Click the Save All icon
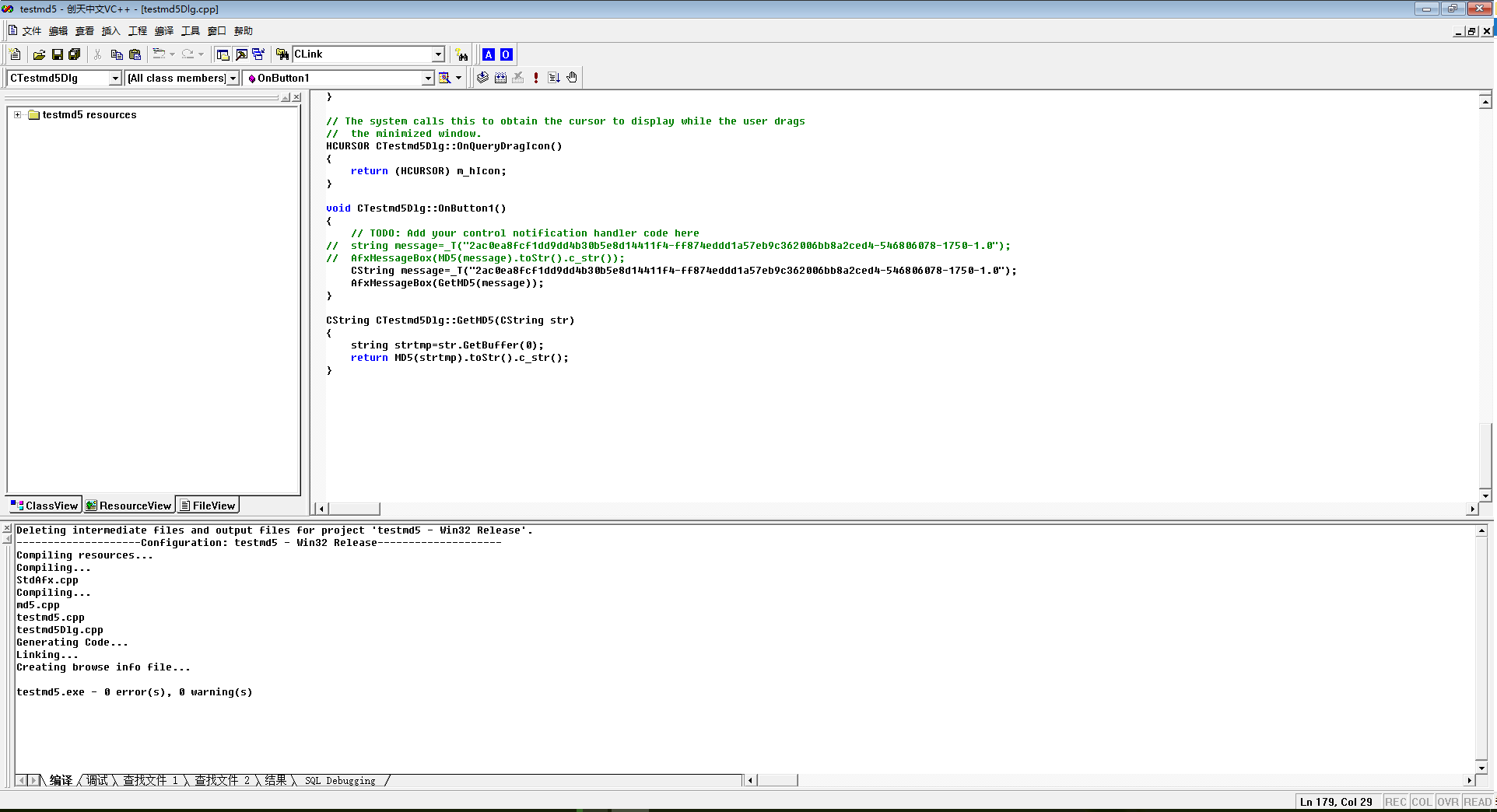The width and height of the screenshot is (1497, 812). point(75,54)
